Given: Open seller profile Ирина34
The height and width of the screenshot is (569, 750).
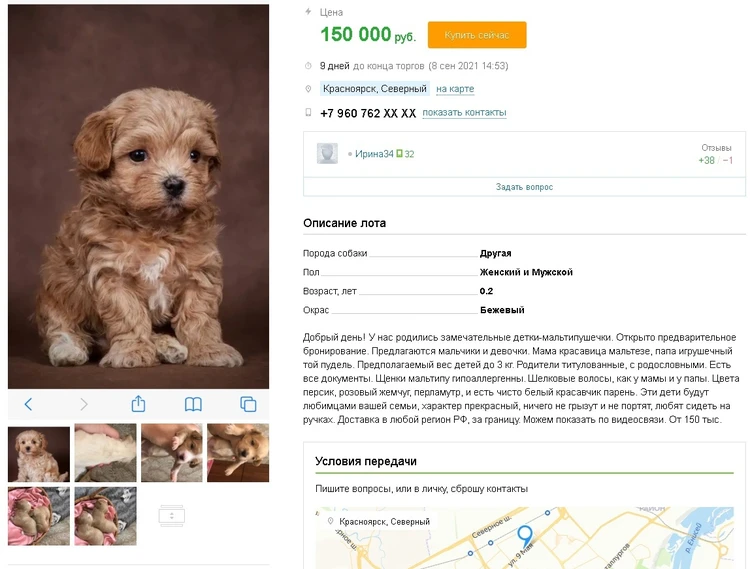Looking at the screenshot, I should (374, 154).
